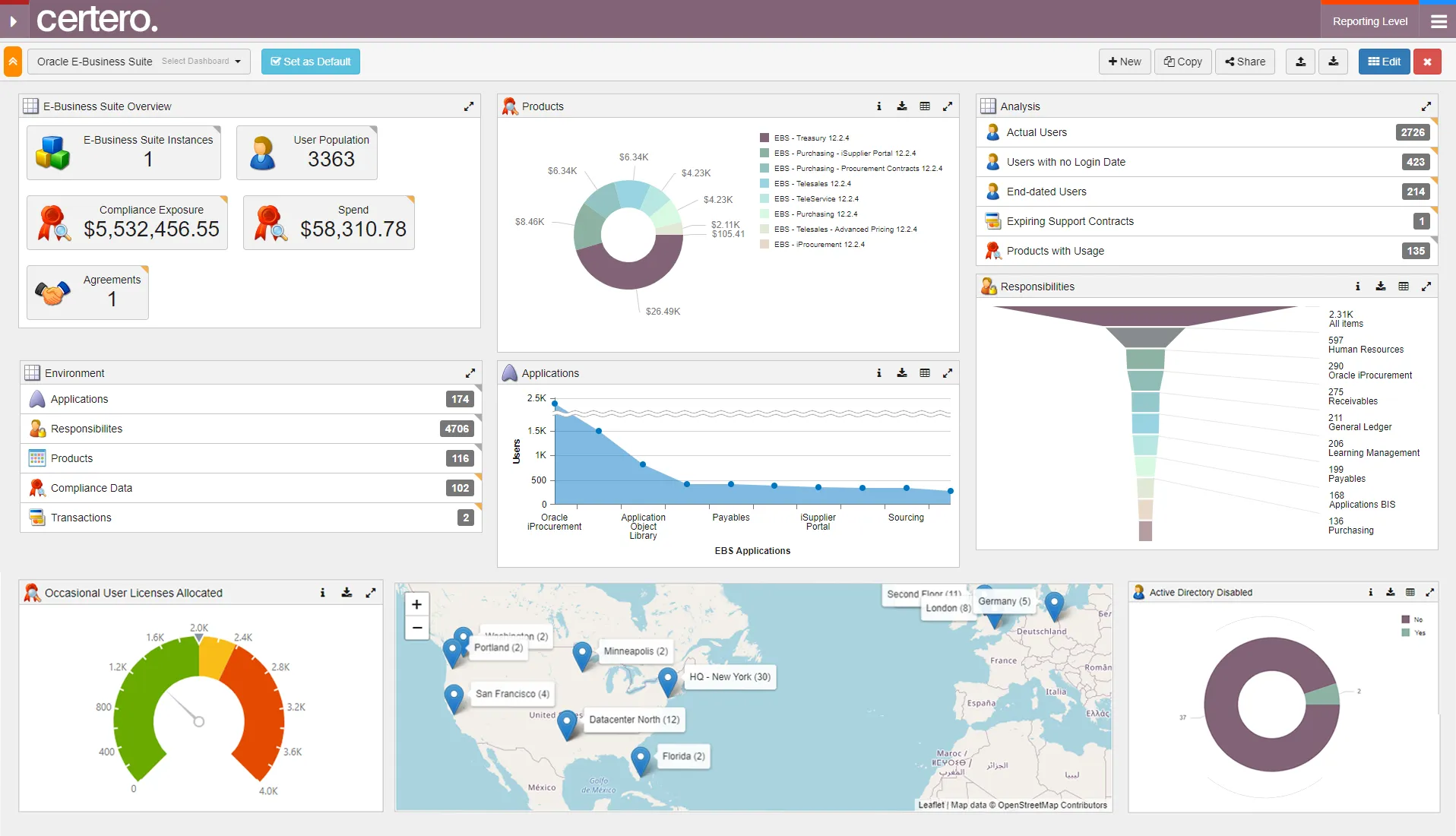This screenshot has height=836, width=1456.
Task: Open the Agreements tile
Action: click(87, 292)
